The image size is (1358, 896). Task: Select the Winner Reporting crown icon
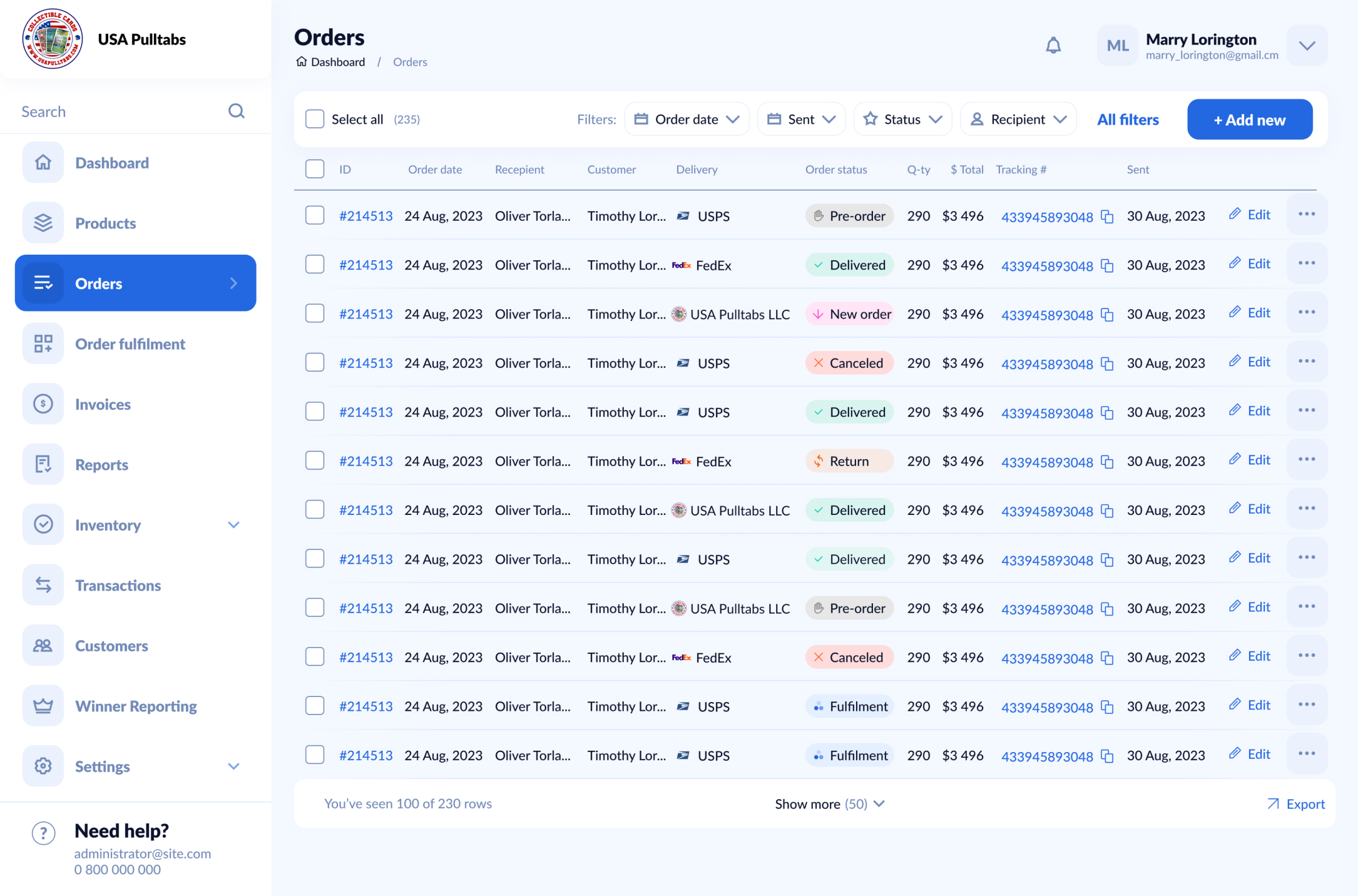click(x=43, y=705)
